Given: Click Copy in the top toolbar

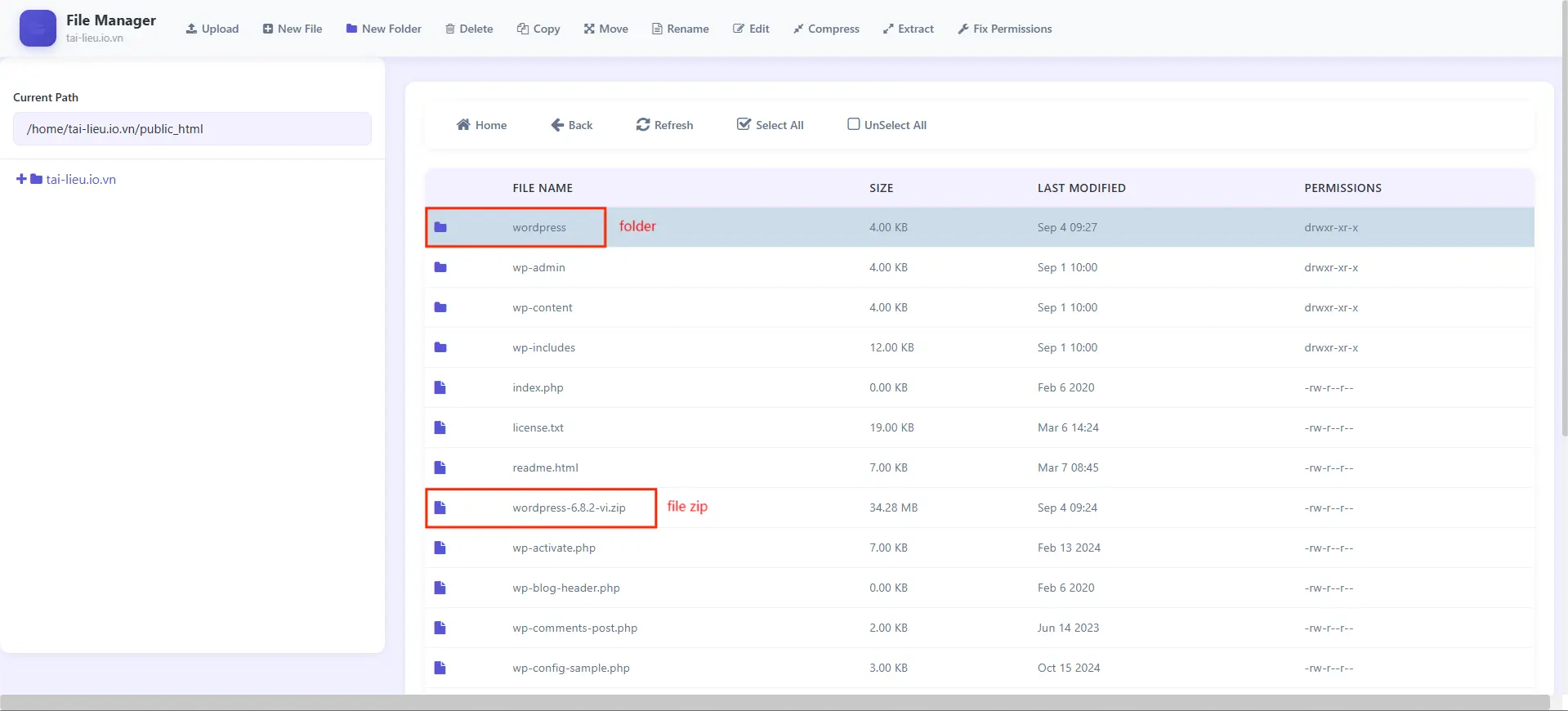Looking at the screenshot, I should 538,29.
